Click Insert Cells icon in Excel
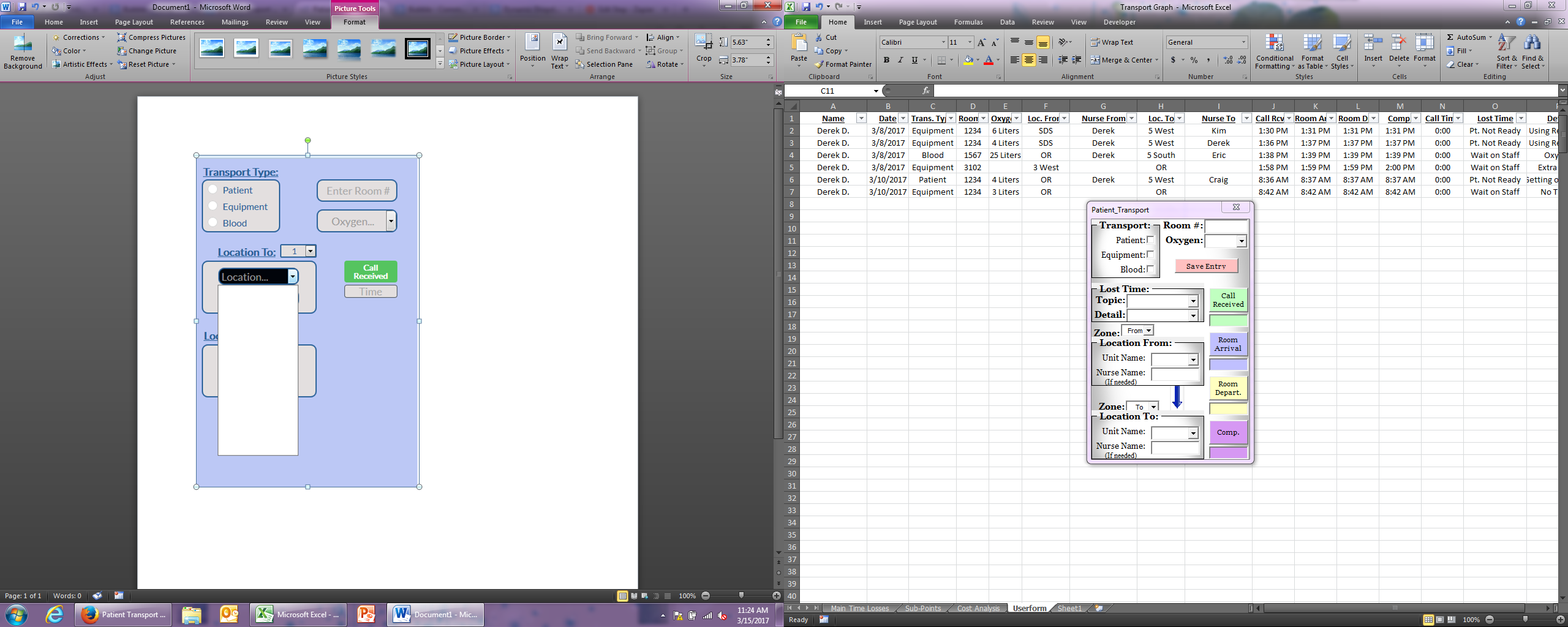 (1373, 43)
